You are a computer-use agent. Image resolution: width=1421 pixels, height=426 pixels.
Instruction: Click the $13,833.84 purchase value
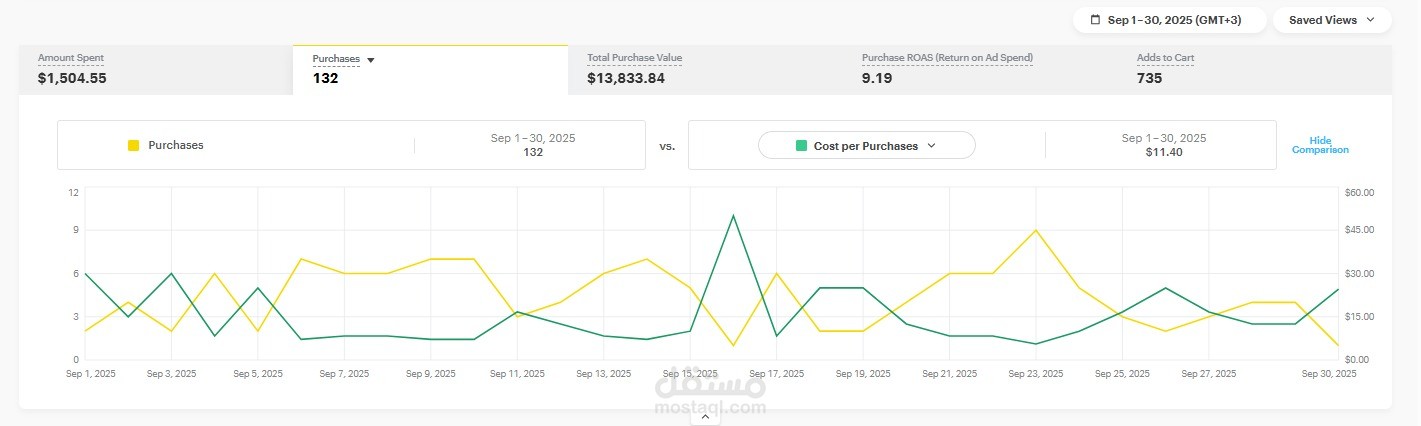(x=626, y=78)
